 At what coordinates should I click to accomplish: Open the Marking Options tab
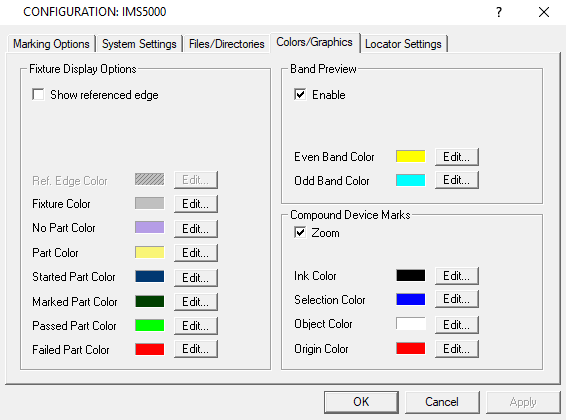pyautogui.click(x=51, y=44)
